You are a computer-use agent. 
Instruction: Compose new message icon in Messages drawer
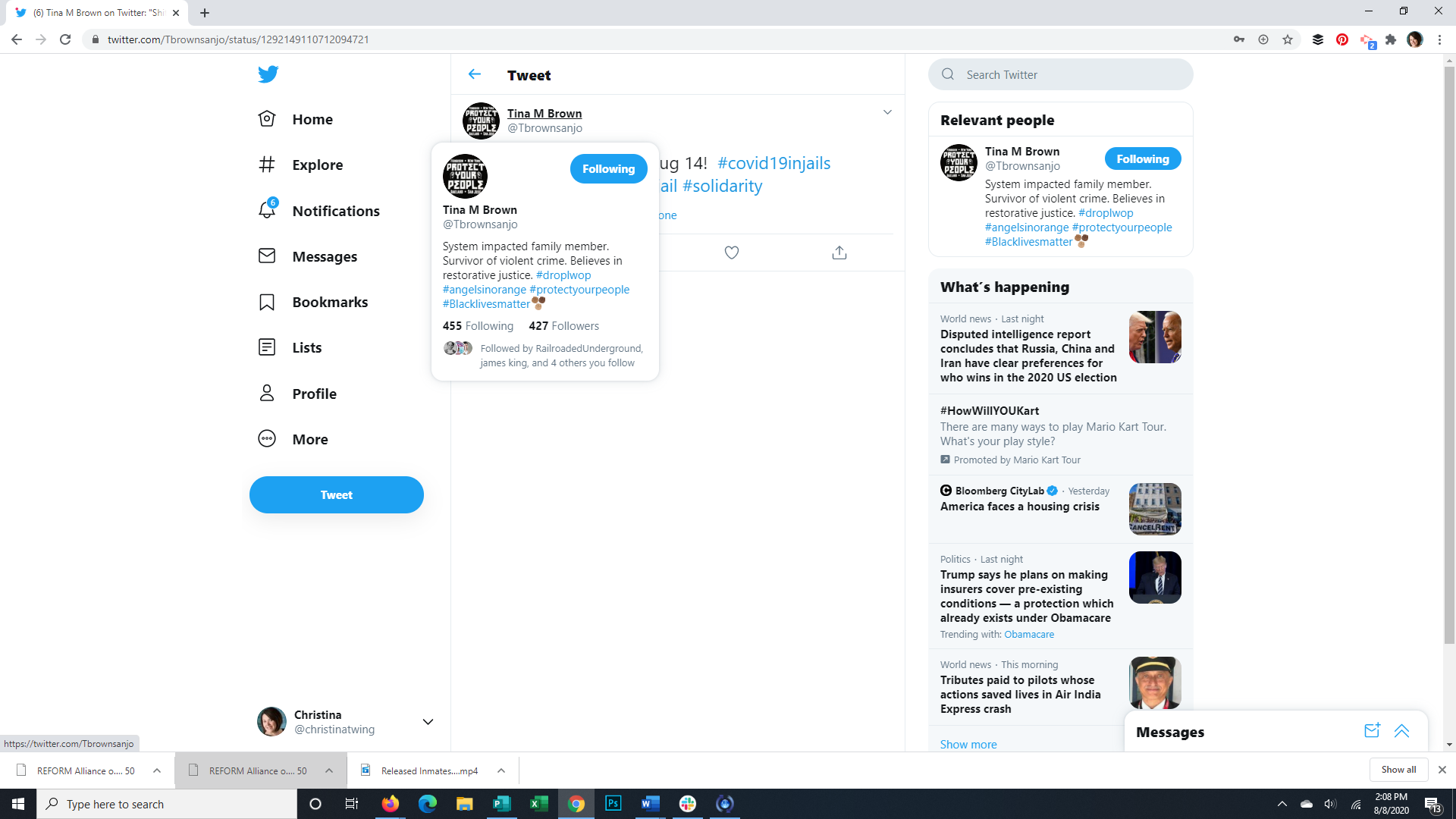coord(1372,731)
